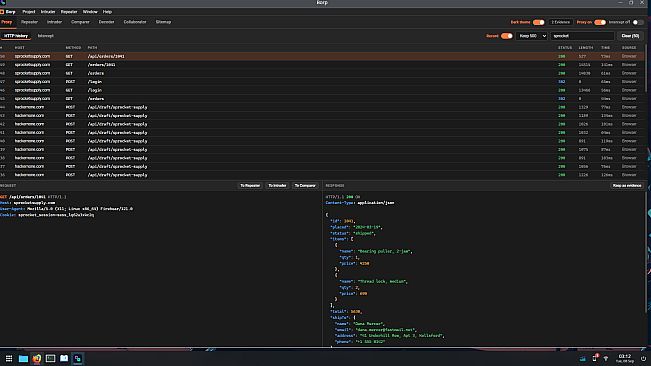This screenshot has height=366, width=651.
Task: Click the orange app logo in menu bar
Action: coord(2,12)
